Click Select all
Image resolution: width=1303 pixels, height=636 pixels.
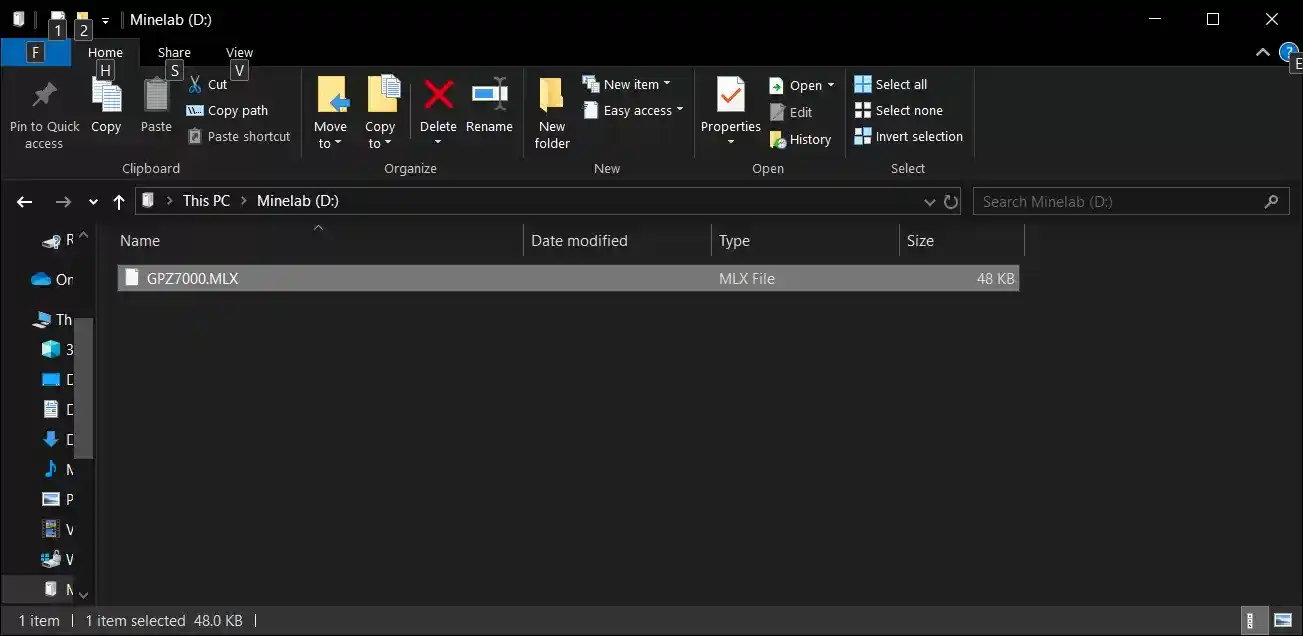click(890, 85)
